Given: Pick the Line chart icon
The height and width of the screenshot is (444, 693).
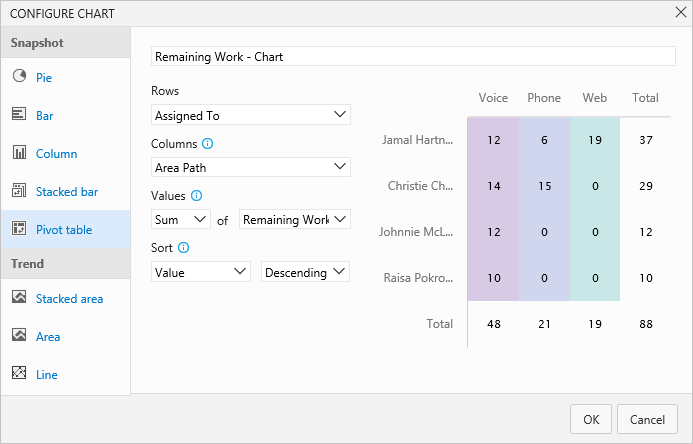Looking at the screenshot, I should point(19,374).
